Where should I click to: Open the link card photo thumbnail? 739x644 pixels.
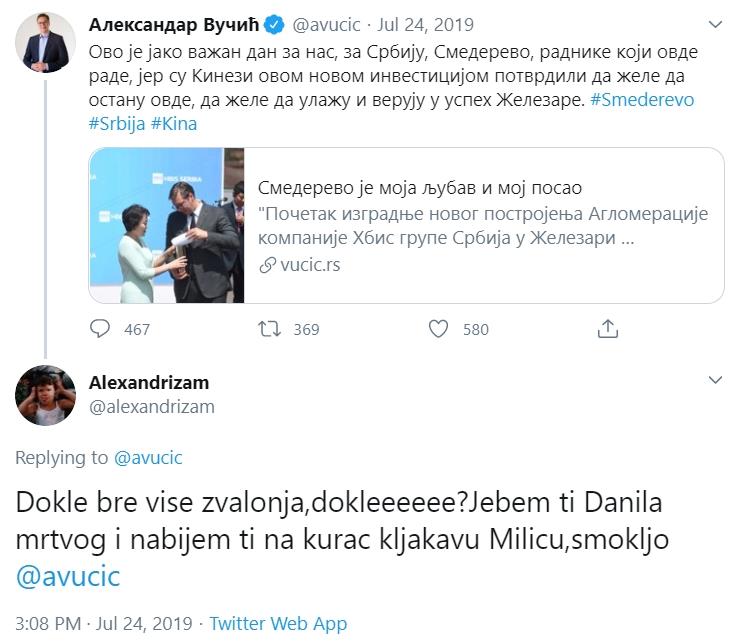point(167,225)
